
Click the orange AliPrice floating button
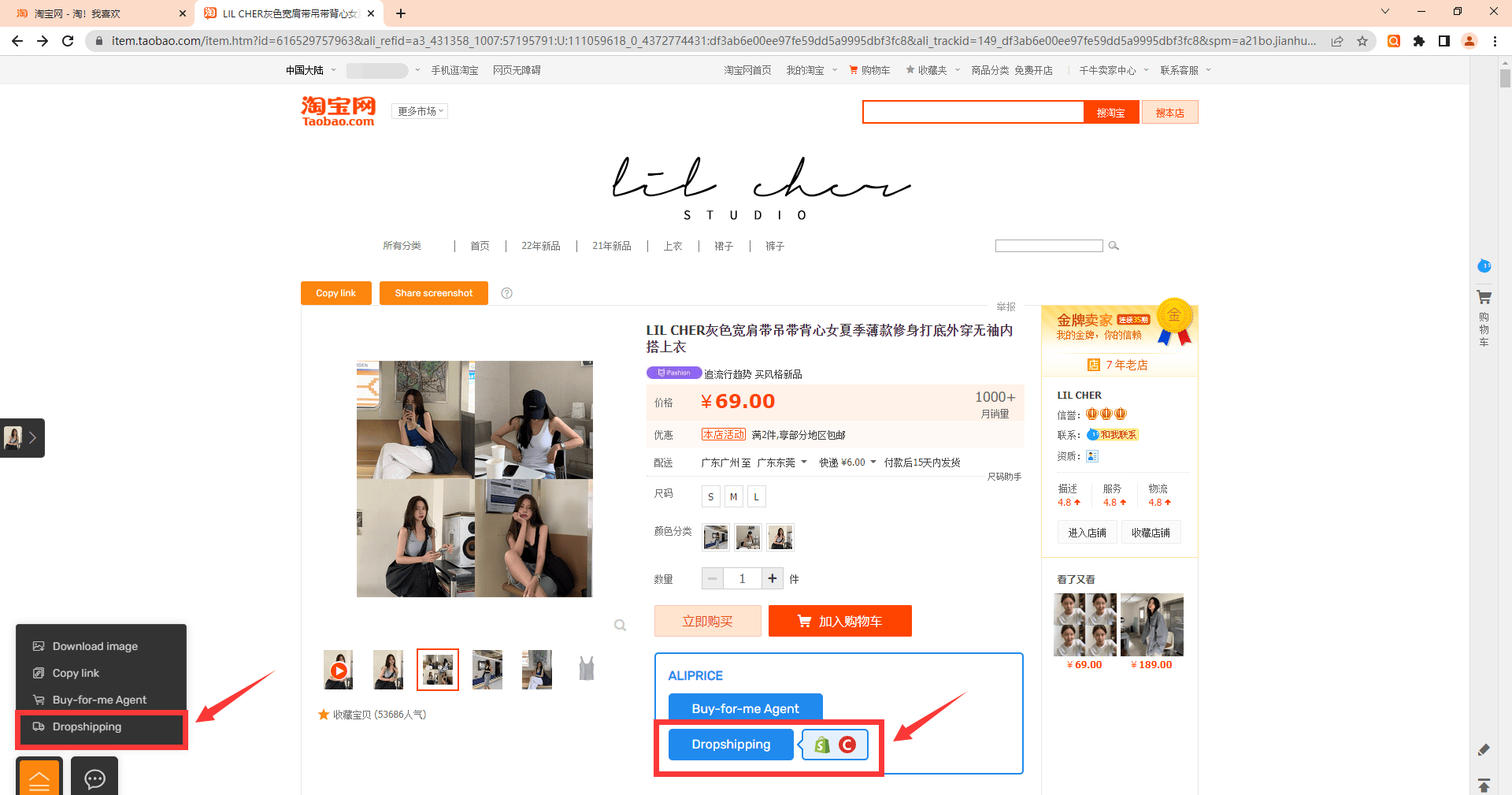pyautogui.click(x=39, y=776)
